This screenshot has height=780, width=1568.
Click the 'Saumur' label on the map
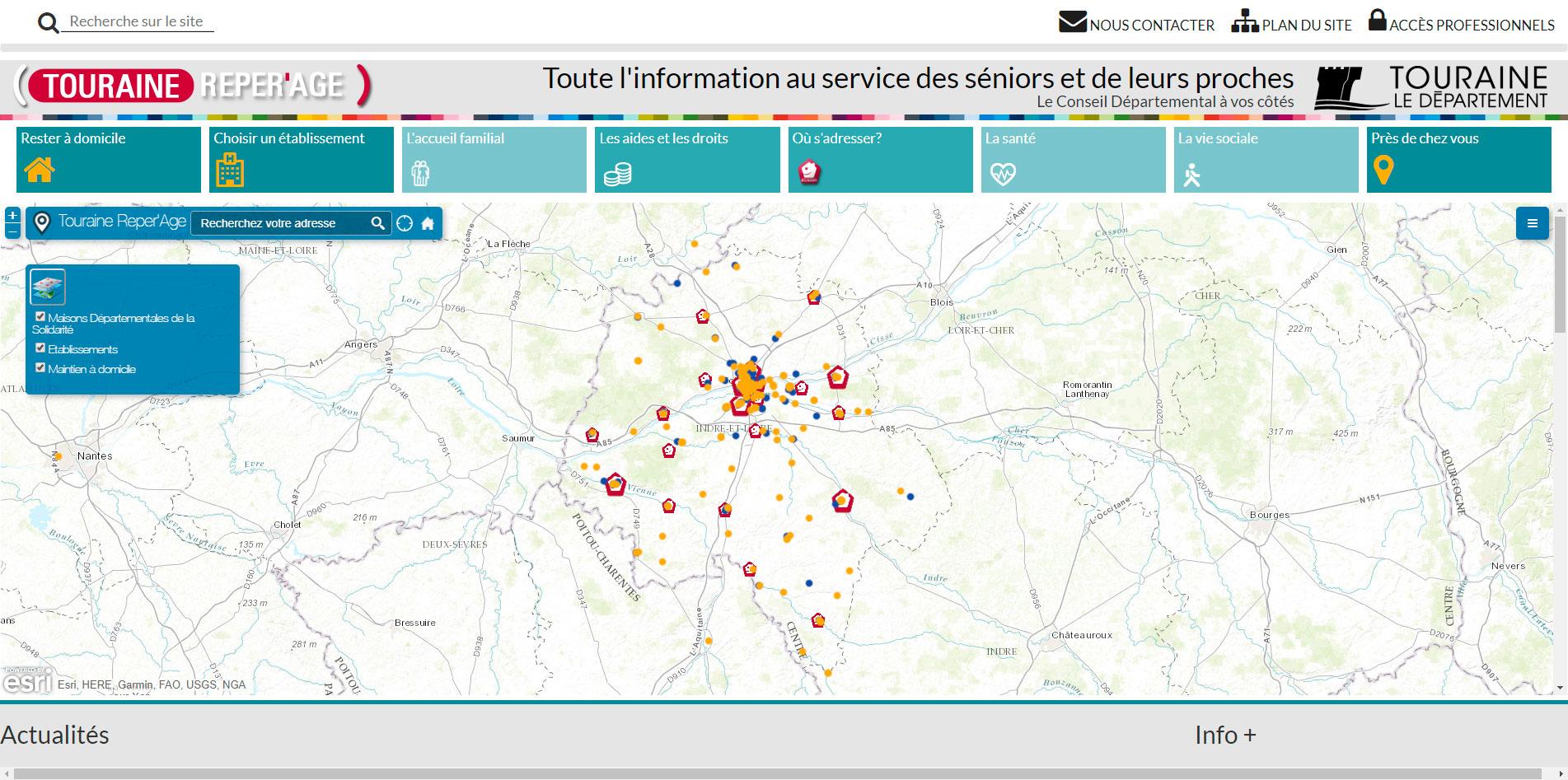coord(518,438)
